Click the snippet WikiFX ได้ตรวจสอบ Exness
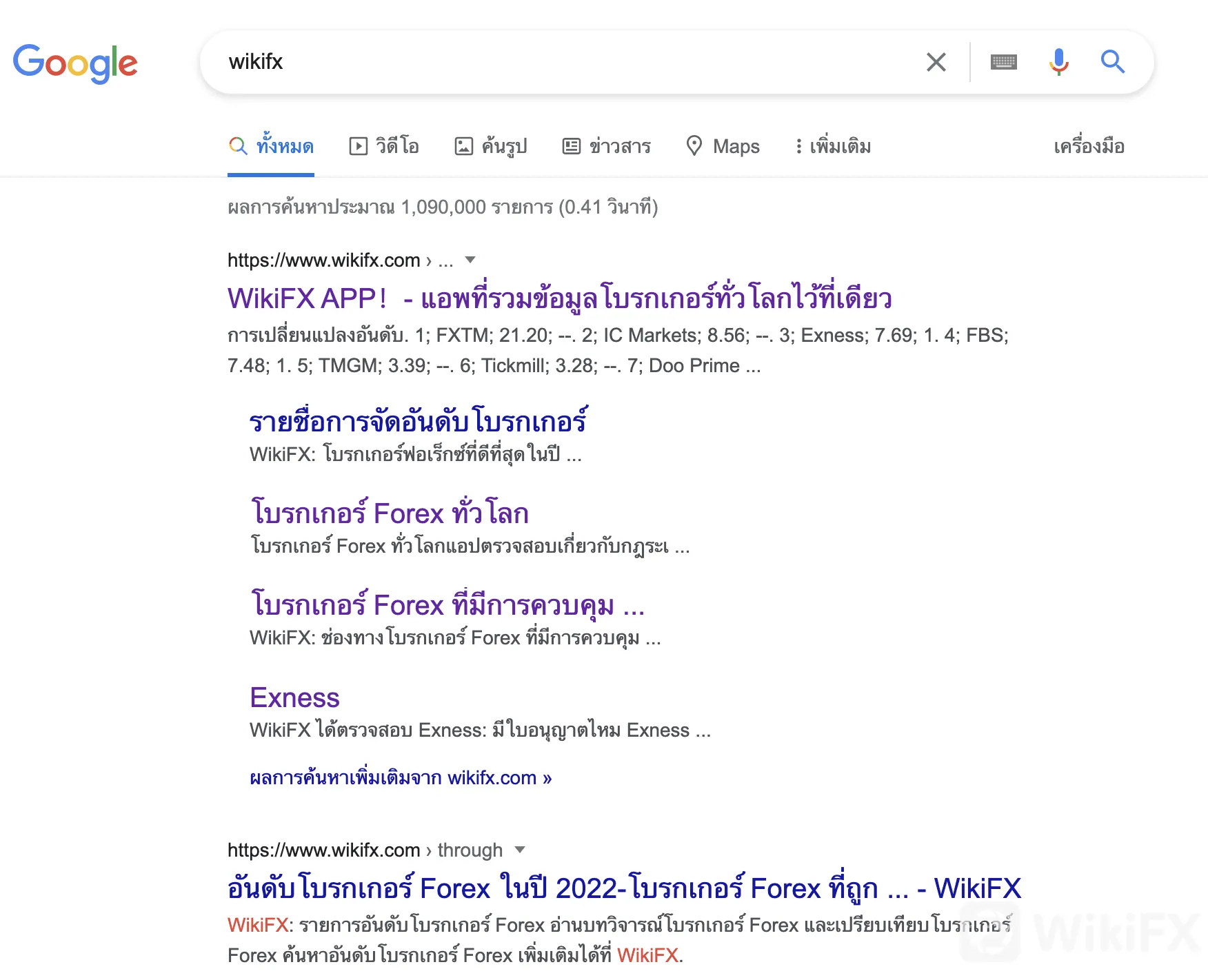 click(480, 729)
